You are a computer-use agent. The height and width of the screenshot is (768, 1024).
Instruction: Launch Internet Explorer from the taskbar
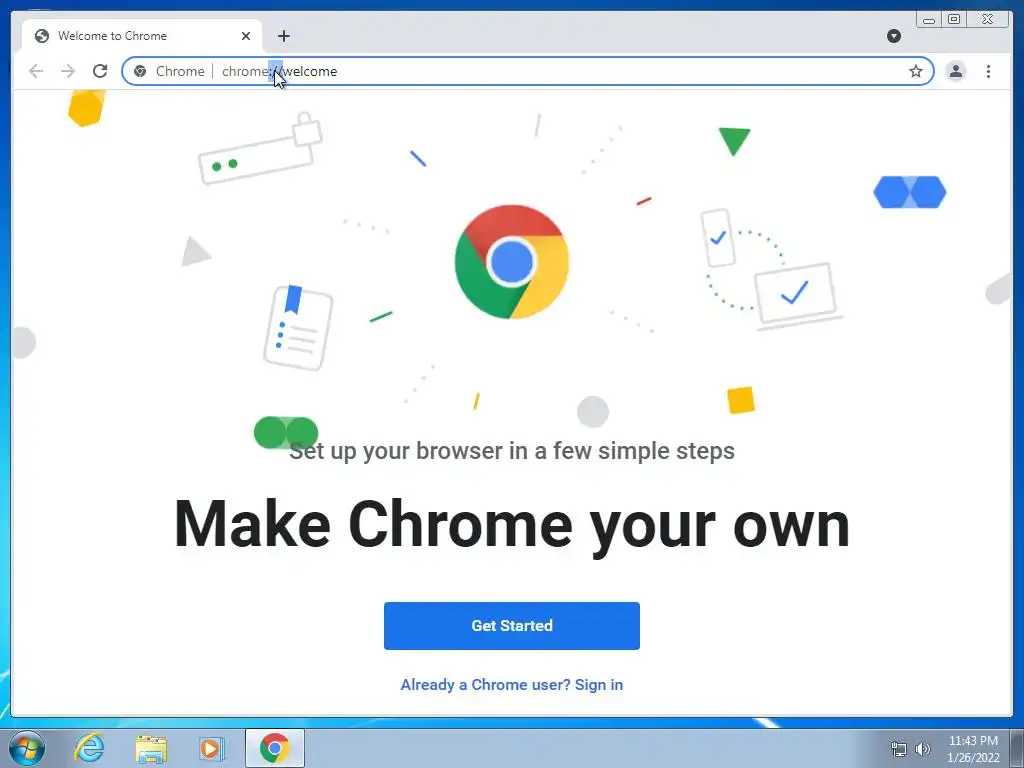click(89, 748)
